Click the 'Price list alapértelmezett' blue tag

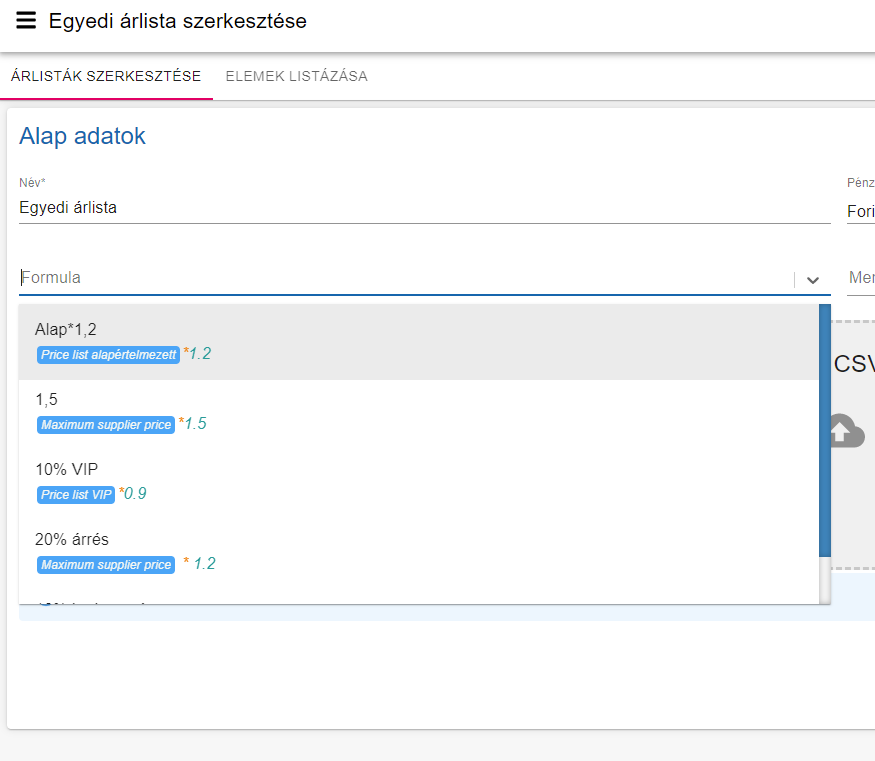[108, 355]
